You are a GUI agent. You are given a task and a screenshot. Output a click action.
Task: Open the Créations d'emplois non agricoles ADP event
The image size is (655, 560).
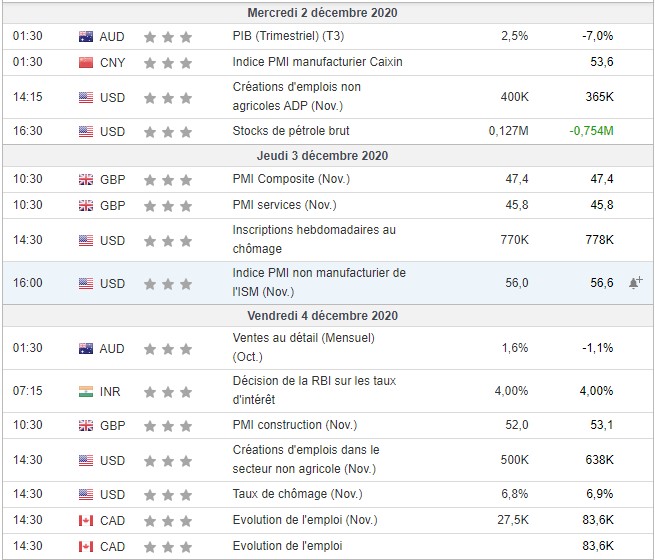296,98
